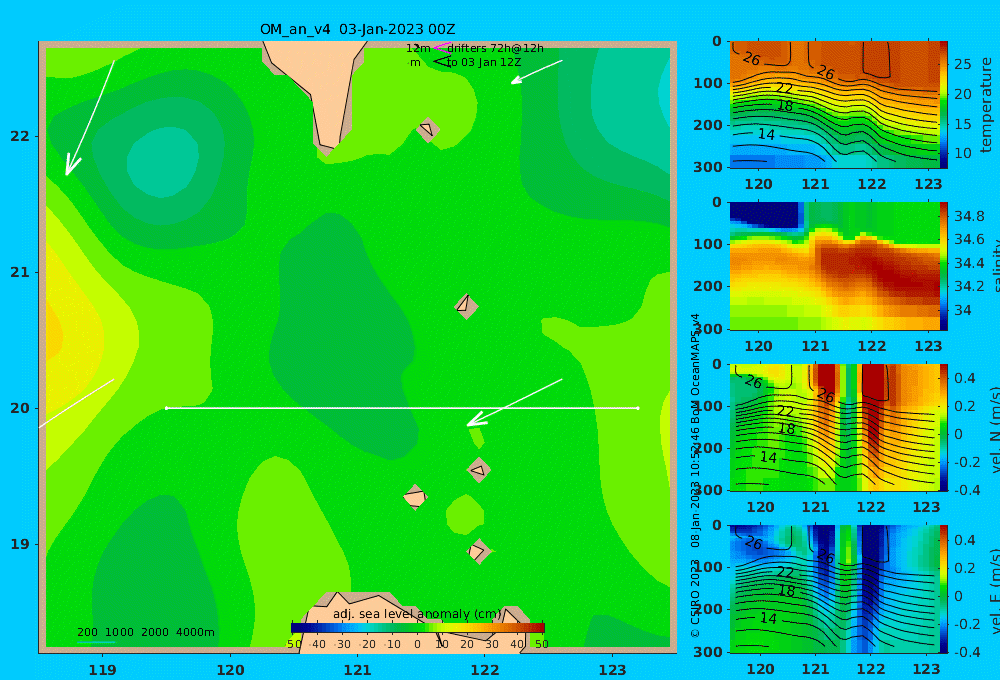
Task: Open the salinity section panel
Action: (x=834, y=266)
